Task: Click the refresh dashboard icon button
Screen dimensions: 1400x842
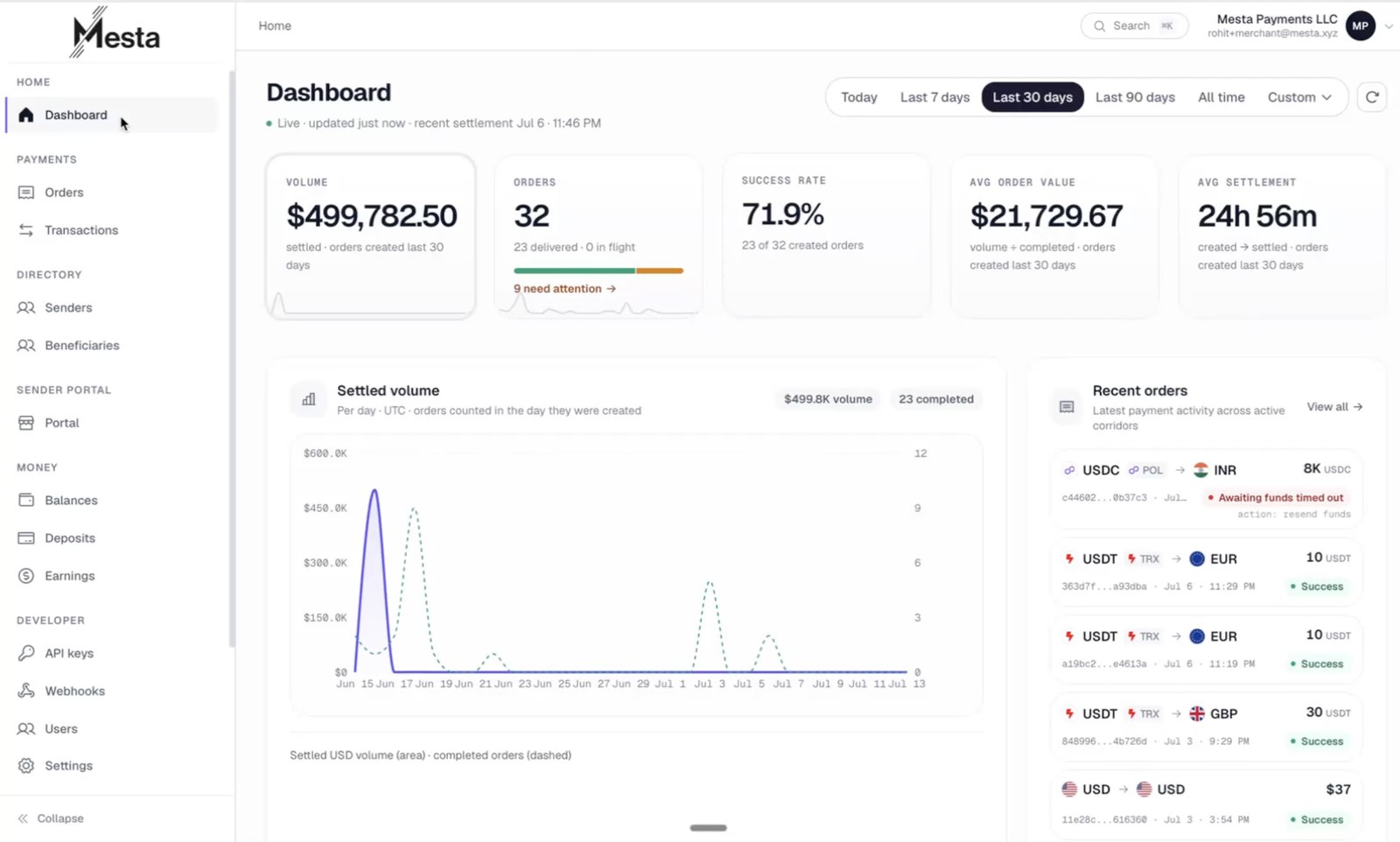Action: [1372, 97]
